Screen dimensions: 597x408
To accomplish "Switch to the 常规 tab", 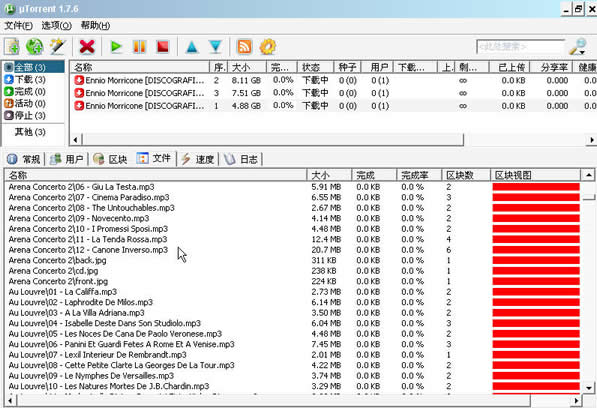I will pos(24,159).
